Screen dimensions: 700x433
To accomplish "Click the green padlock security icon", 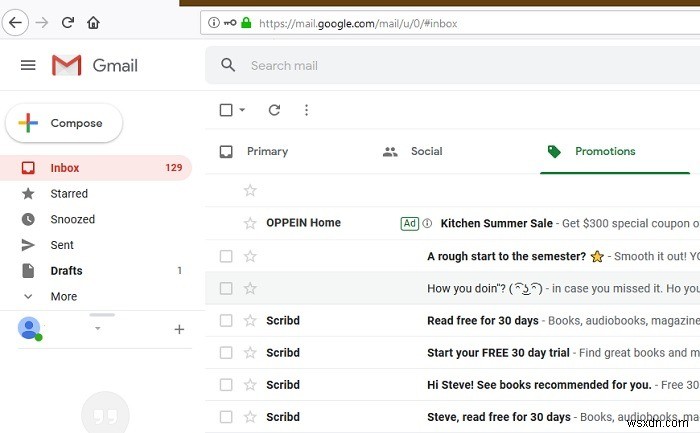I will [246, 22].
